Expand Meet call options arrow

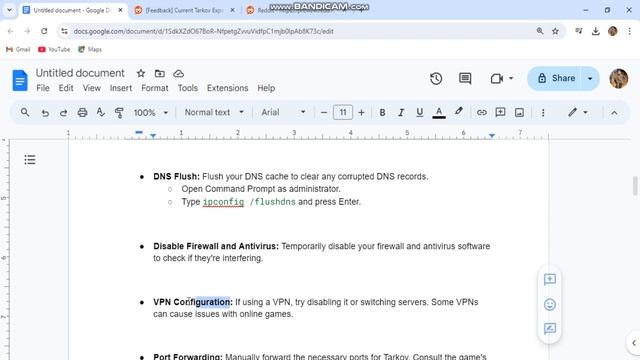pos(511,78)
